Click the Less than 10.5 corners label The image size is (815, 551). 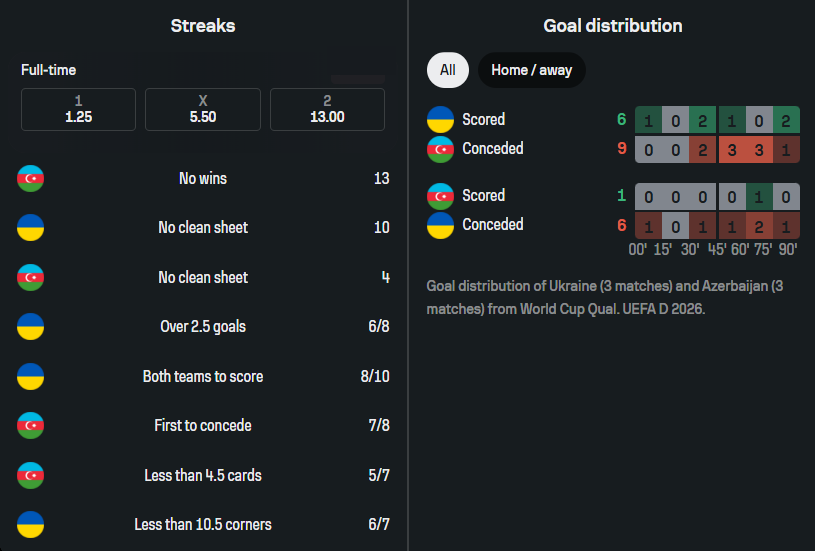[x=203, y=525]
